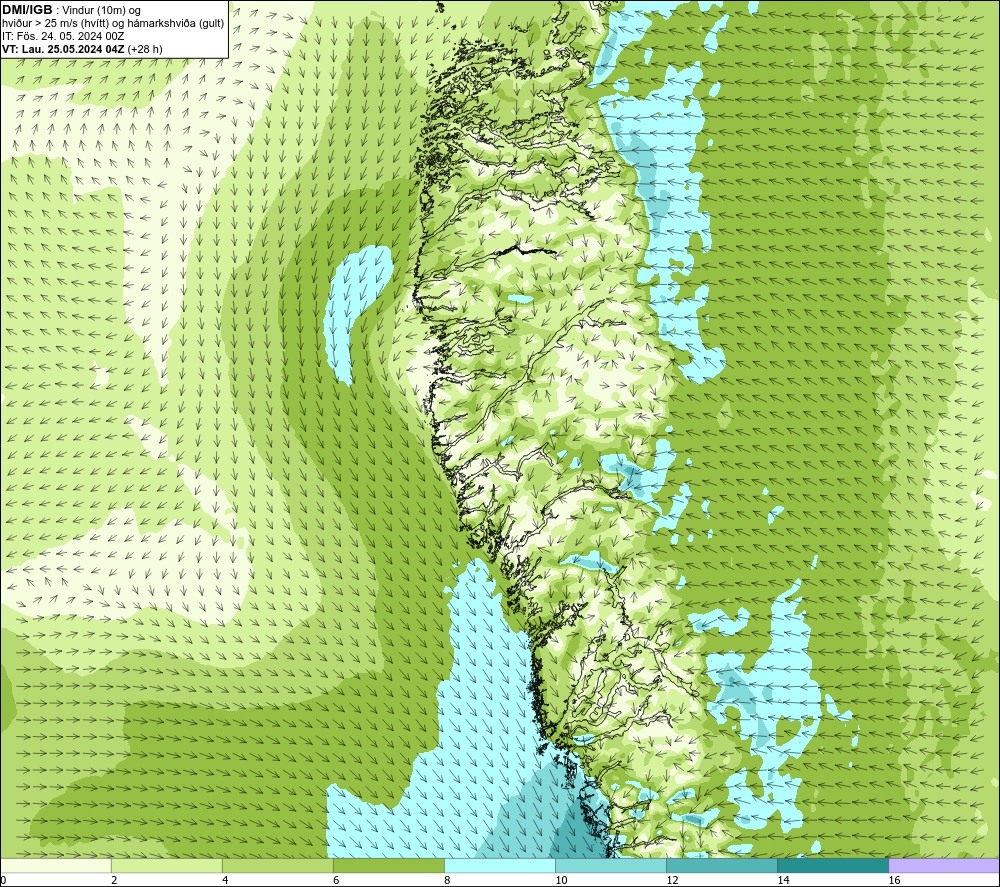Click the "(+28 h)" forecast offset text
Screen dimensions: 1000x887
pos(145,49)
